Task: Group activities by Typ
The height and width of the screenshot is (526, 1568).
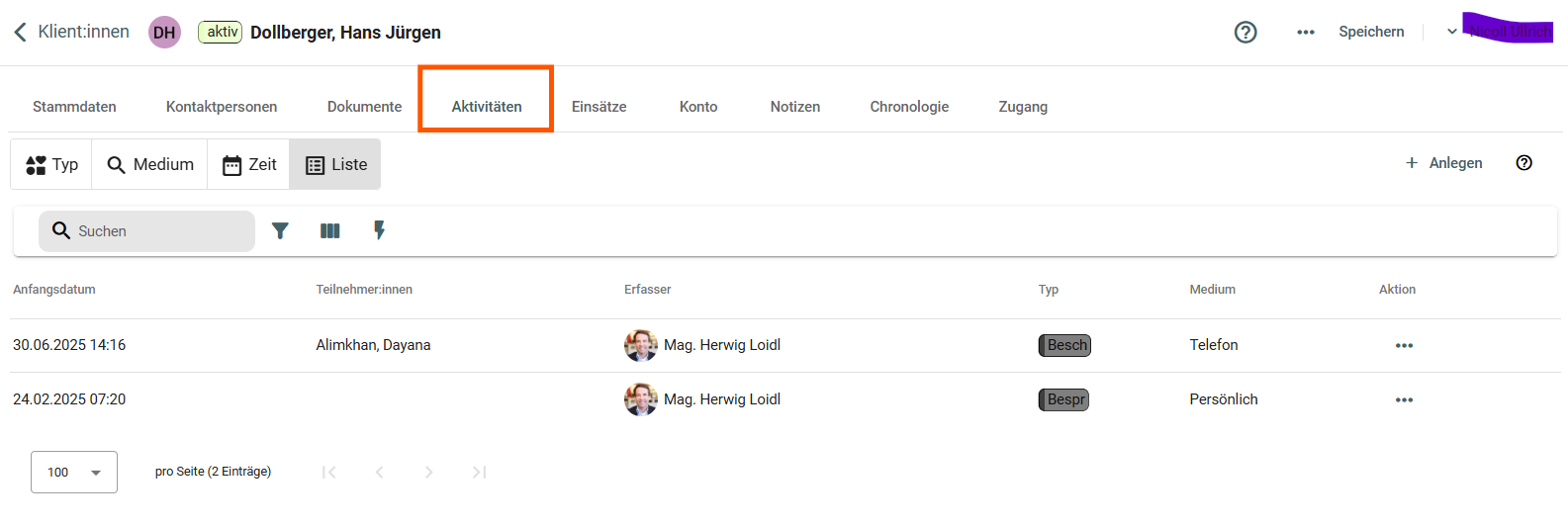Action: pyautogui.click(x=51, y=164)
